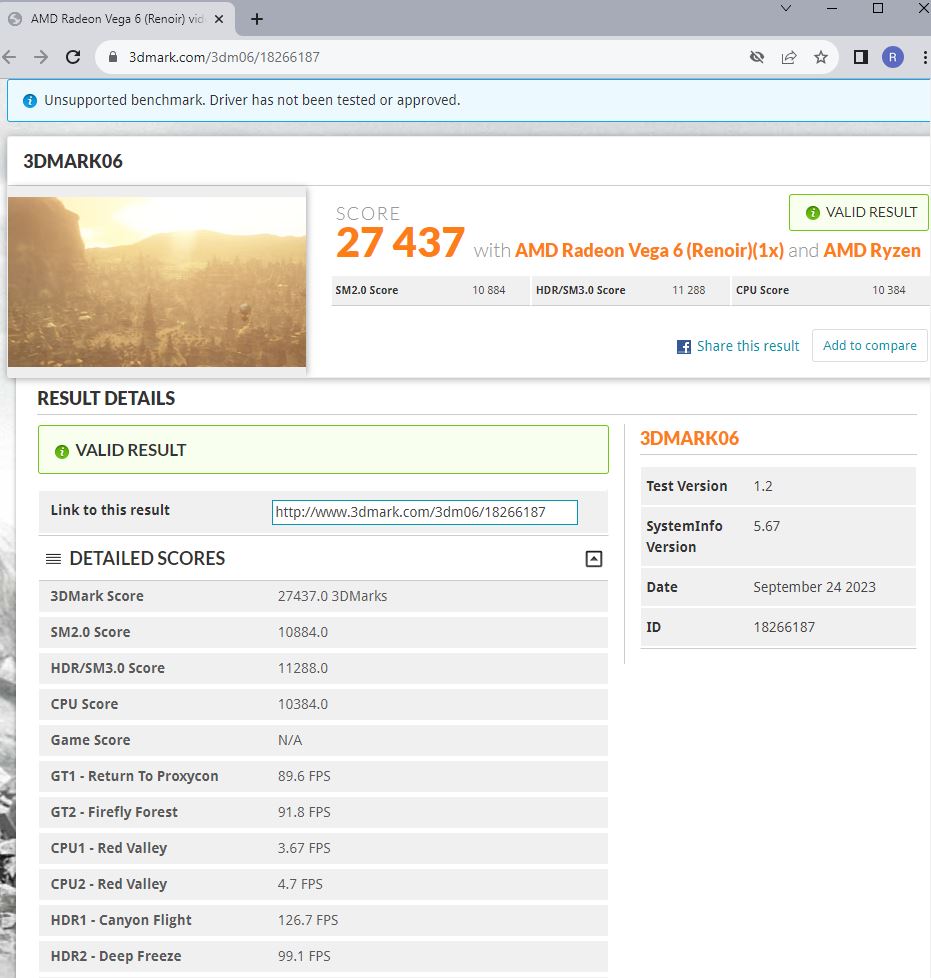The image size is (931, 978).
Task: Open the tab search dropdown arrow
Action: click(786, 8)
